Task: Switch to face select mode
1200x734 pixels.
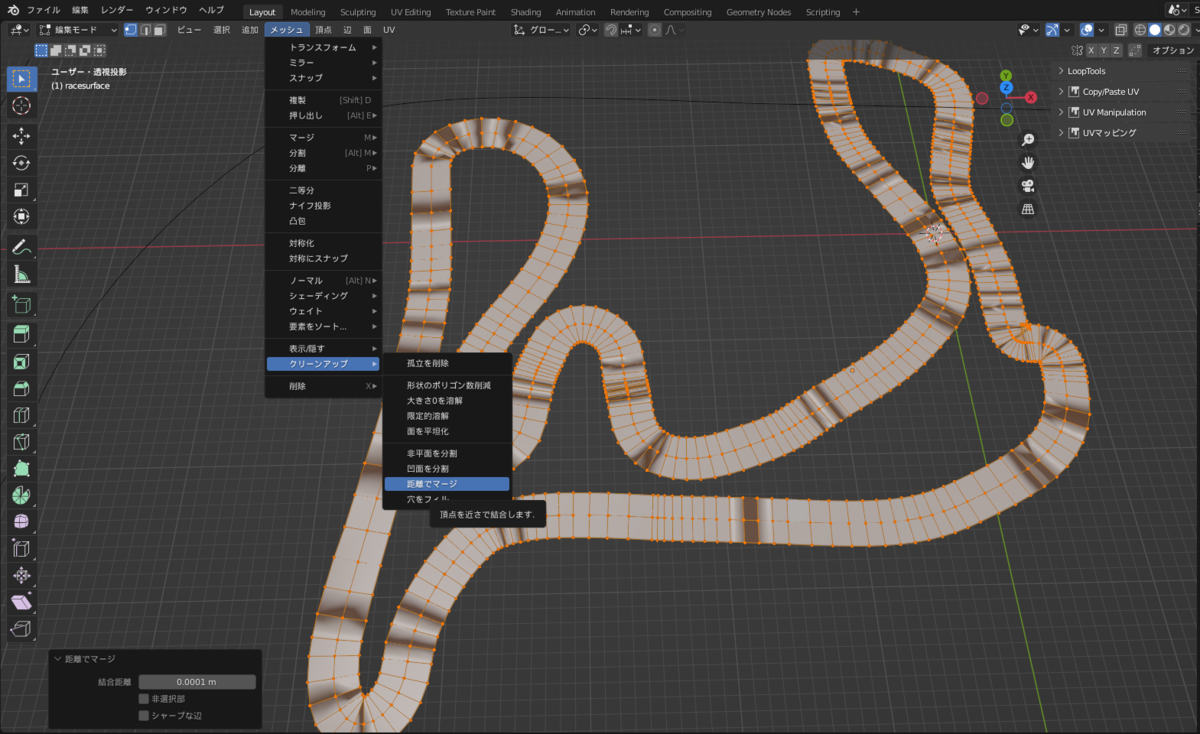Action: point(161,30)
